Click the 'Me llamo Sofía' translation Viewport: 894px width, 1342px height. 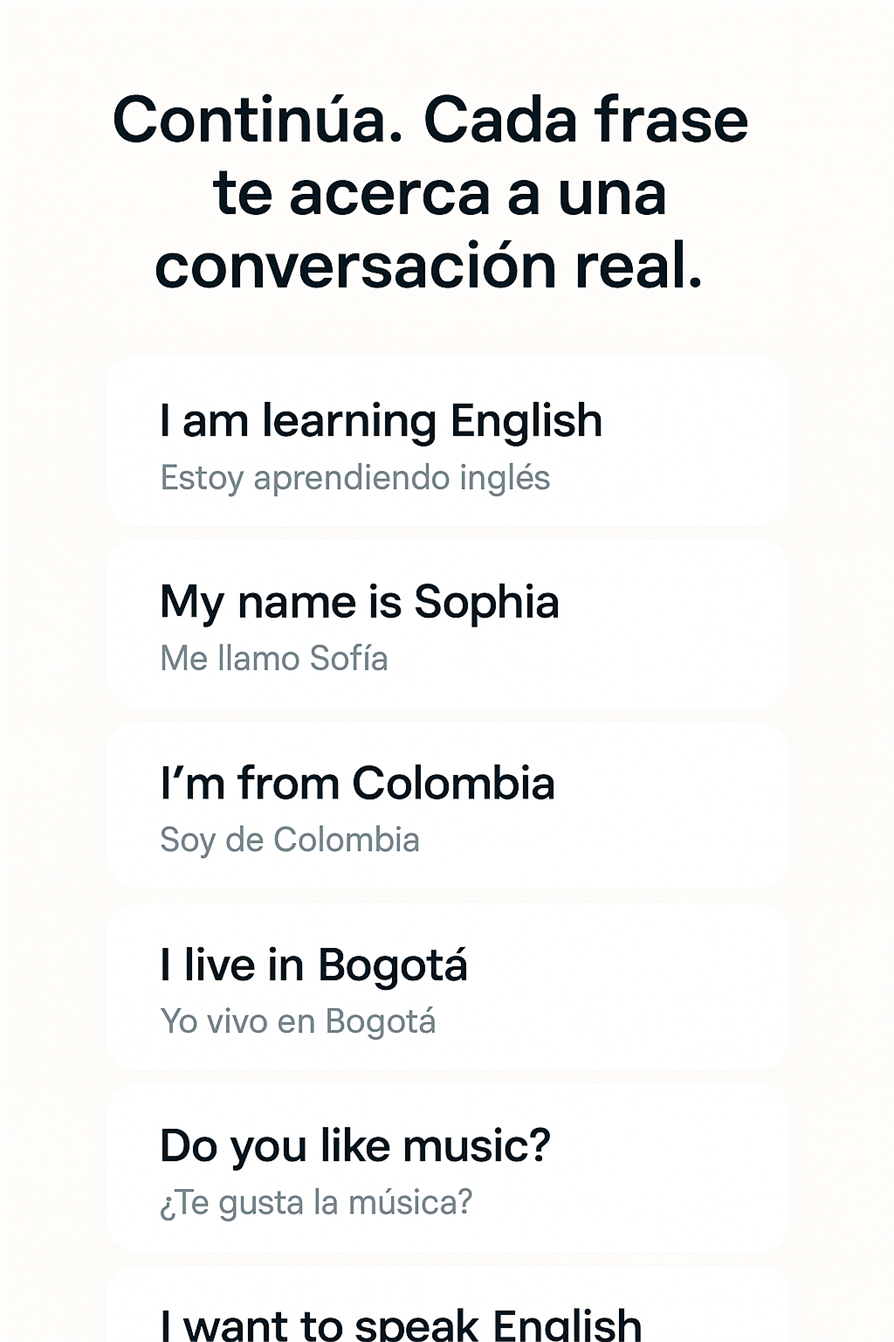point(274,659)
